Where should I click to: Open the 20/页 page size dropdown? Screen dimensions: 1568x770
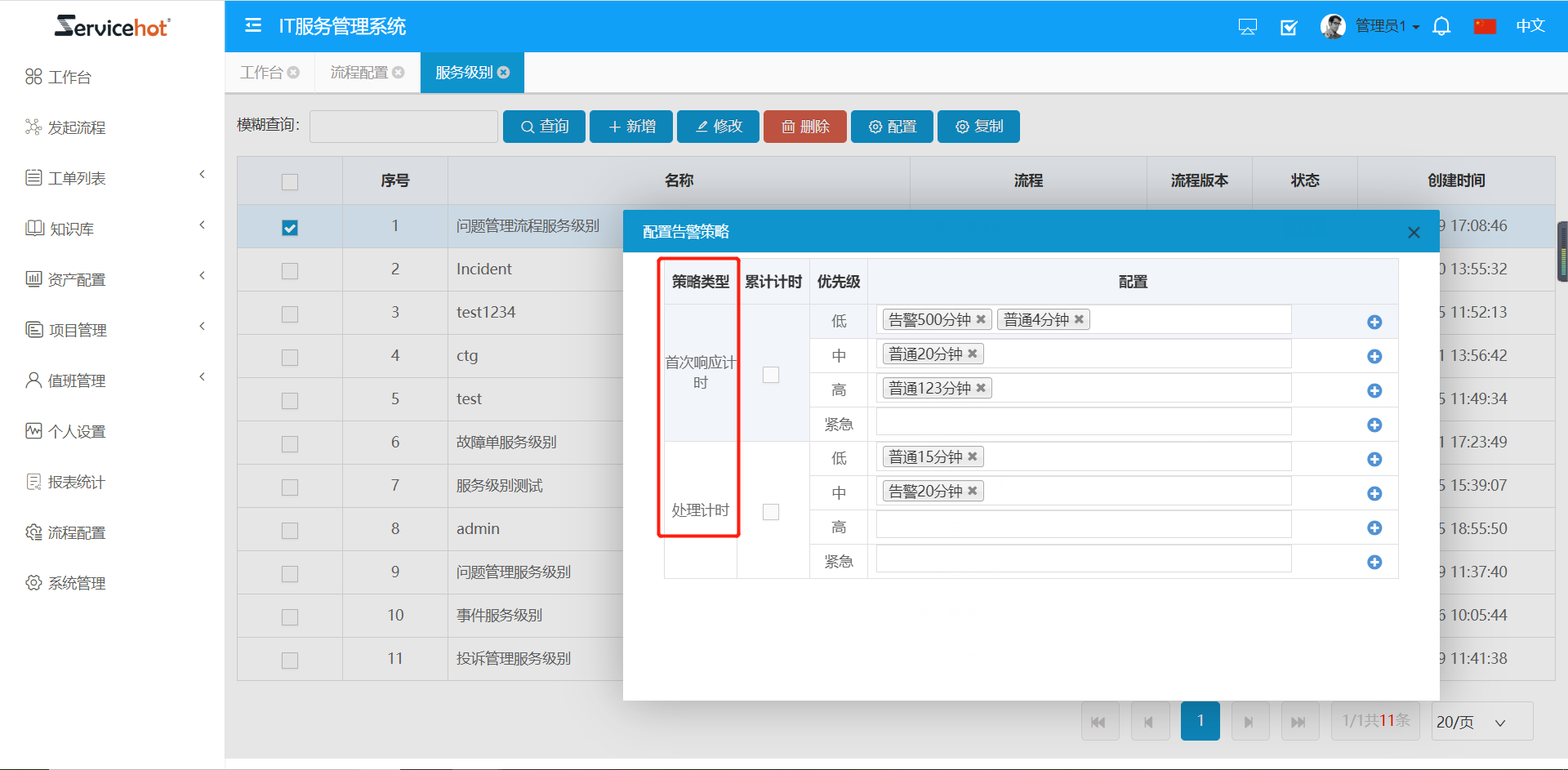click(1481, 722)
